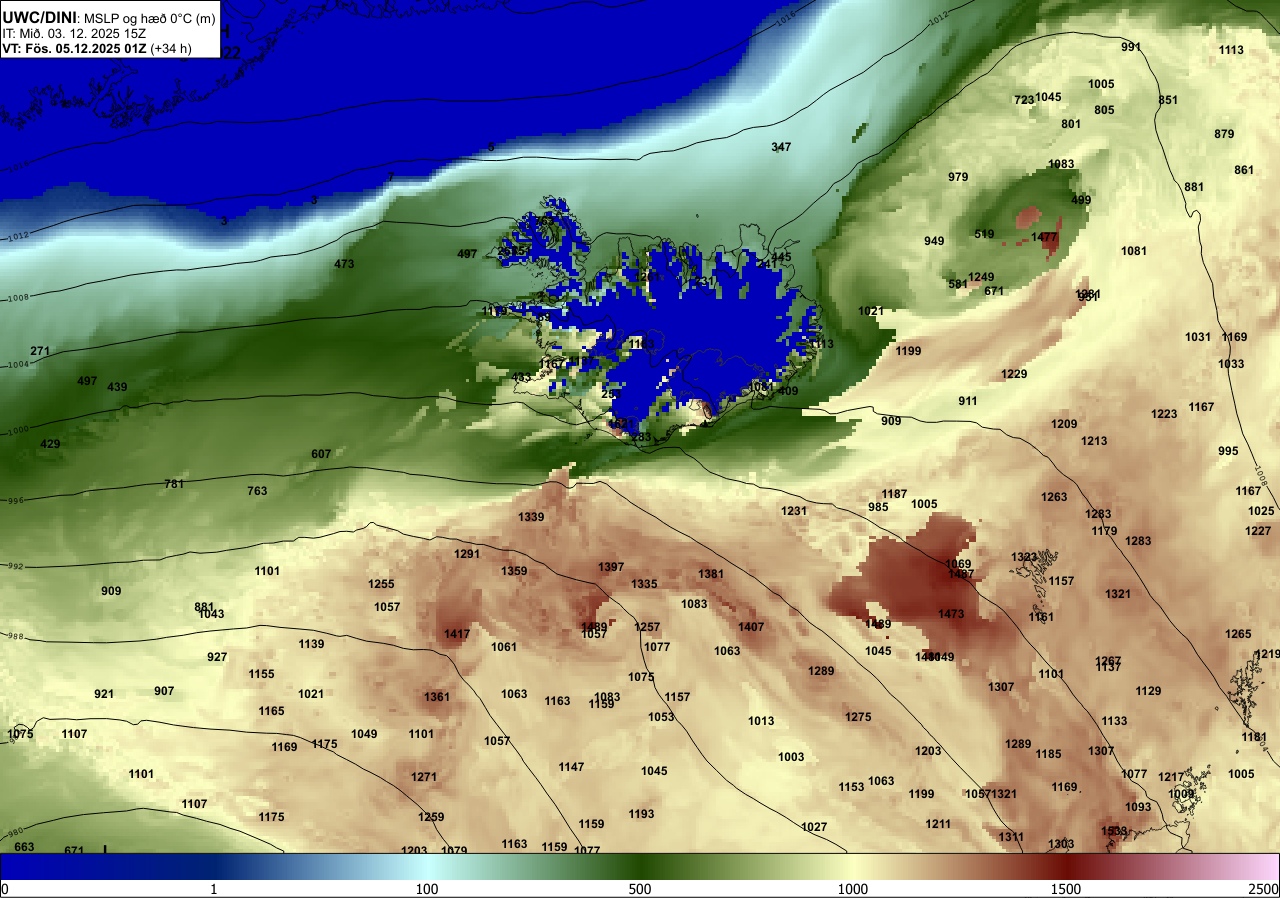Screen dimensions: 1280x898
Task: Click the height value '1339'
Action: coord(532,517)
